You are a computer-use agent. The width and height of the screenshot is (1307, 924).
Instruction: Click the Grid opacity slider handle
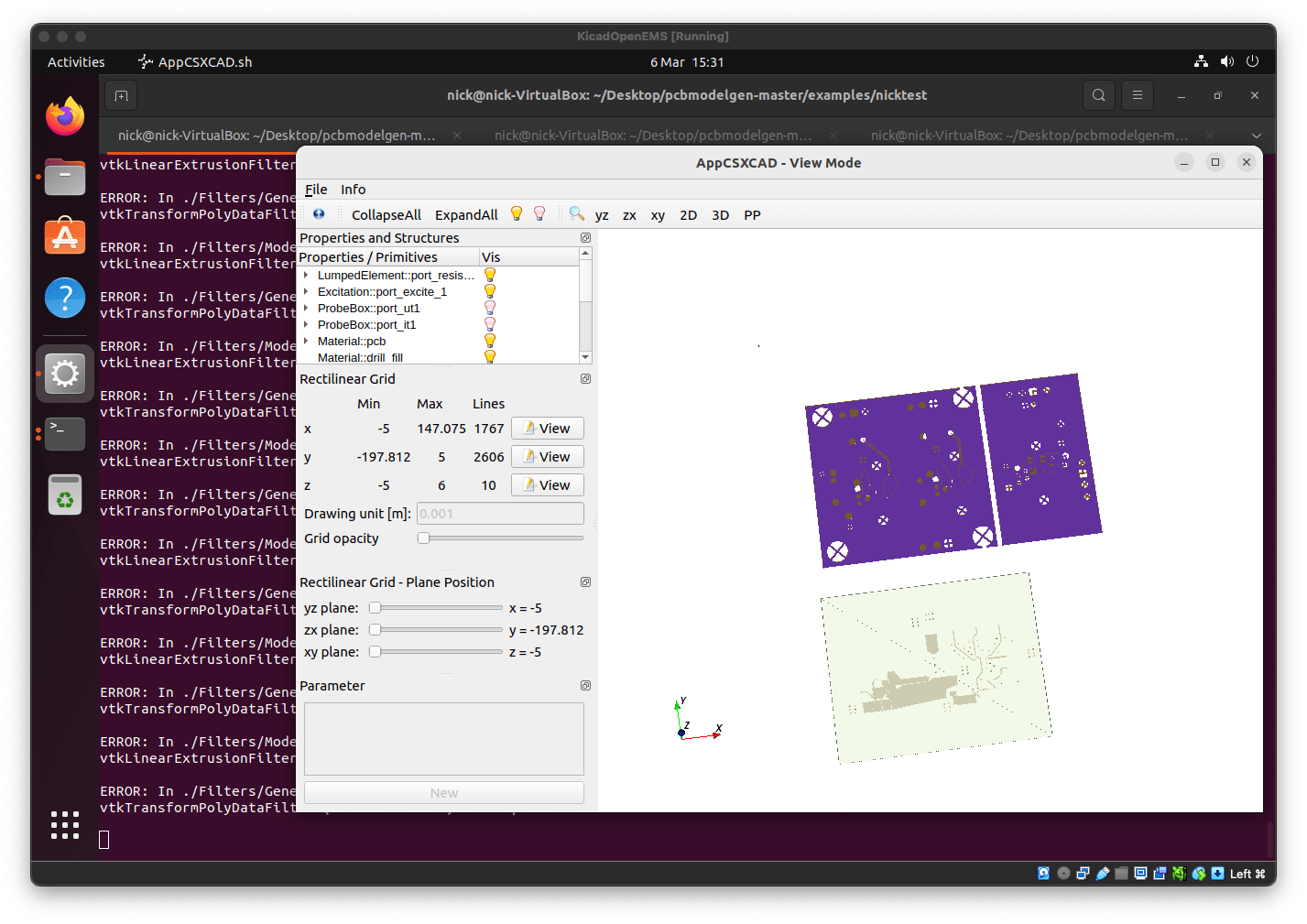pos(423,538)
